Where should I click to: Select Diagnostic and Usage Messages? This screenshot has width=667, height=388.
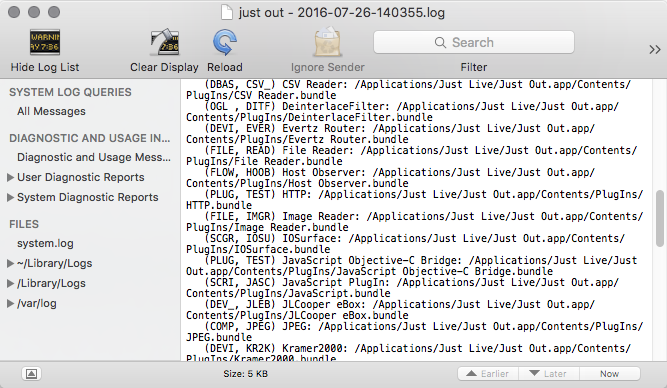[x=94, y=157]
